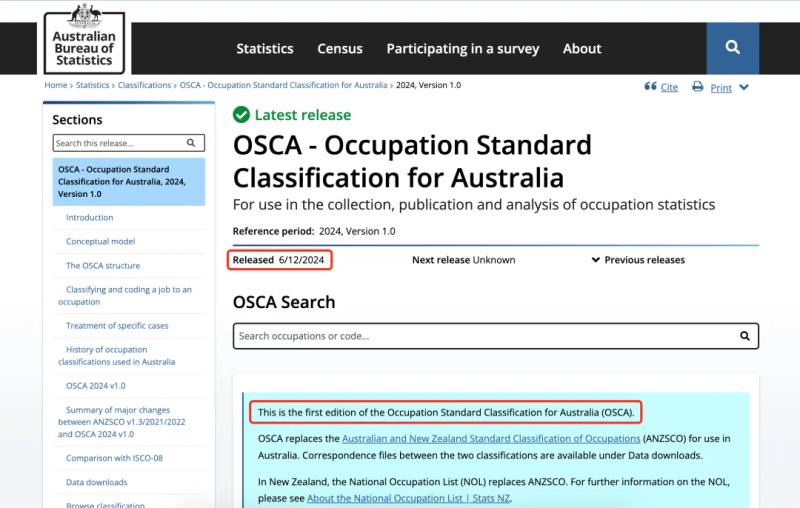Open Comparison with ISCO-08 section
The height and width of the screenshot is (508, 800).
click(114, 458)
